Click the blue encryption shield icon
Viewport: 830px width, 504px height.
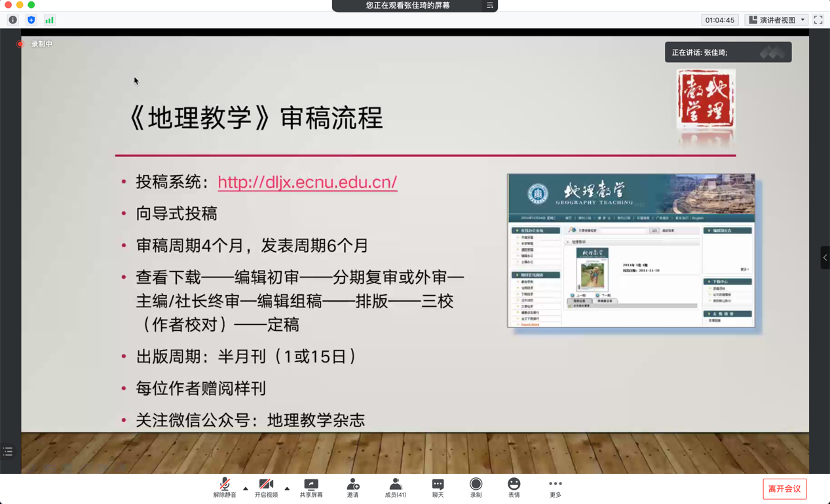31,20
